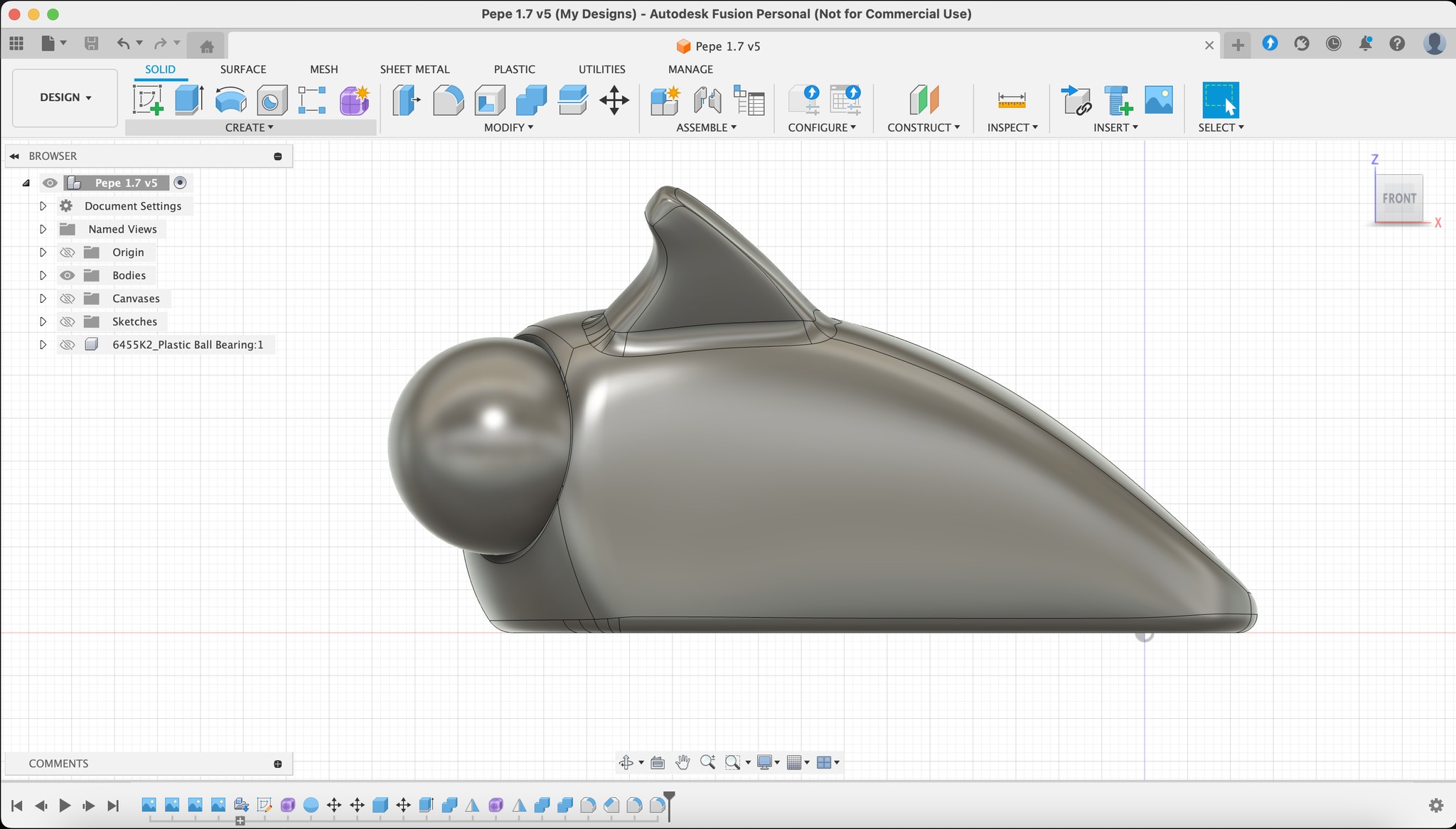Image resolution: width=1456 pixels, height=829 pixels.
Task: Open the CONSTRUCT dropdown menu
Action: (x=924, y=127)
